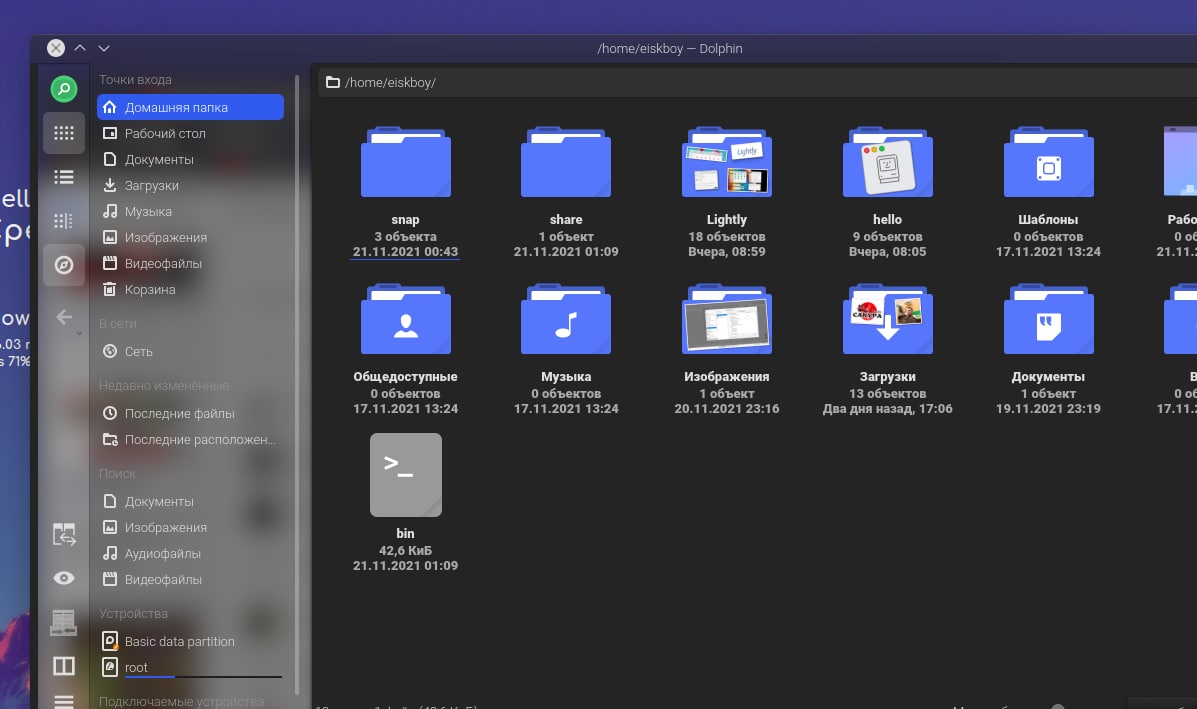Click the /home/eiskboy/ location bar
This screenshot has width=1197, height=709.
(x=756, y=82)
